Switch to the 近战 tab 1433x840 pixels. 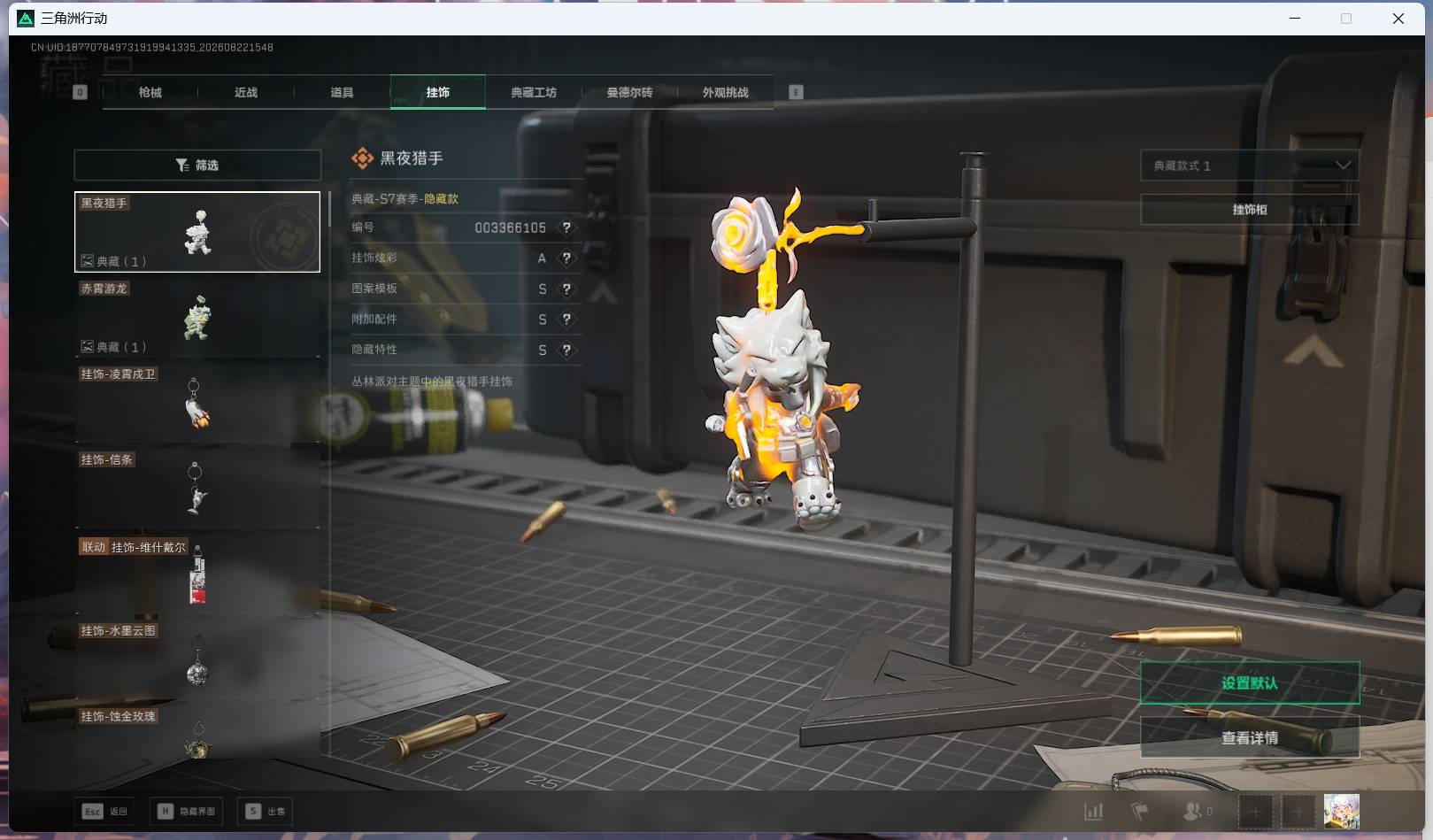pos(246,92)
